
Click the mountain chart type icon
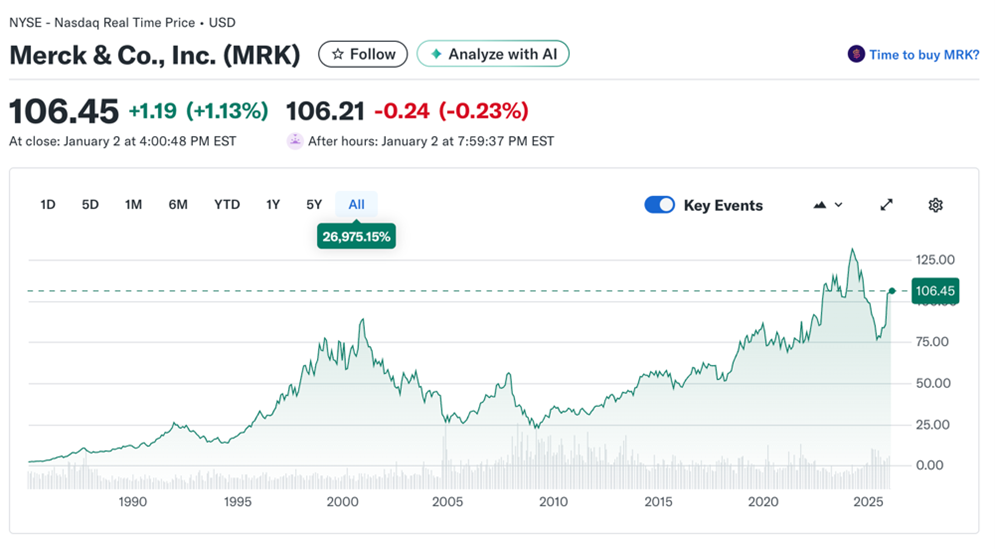click(820, 205)
